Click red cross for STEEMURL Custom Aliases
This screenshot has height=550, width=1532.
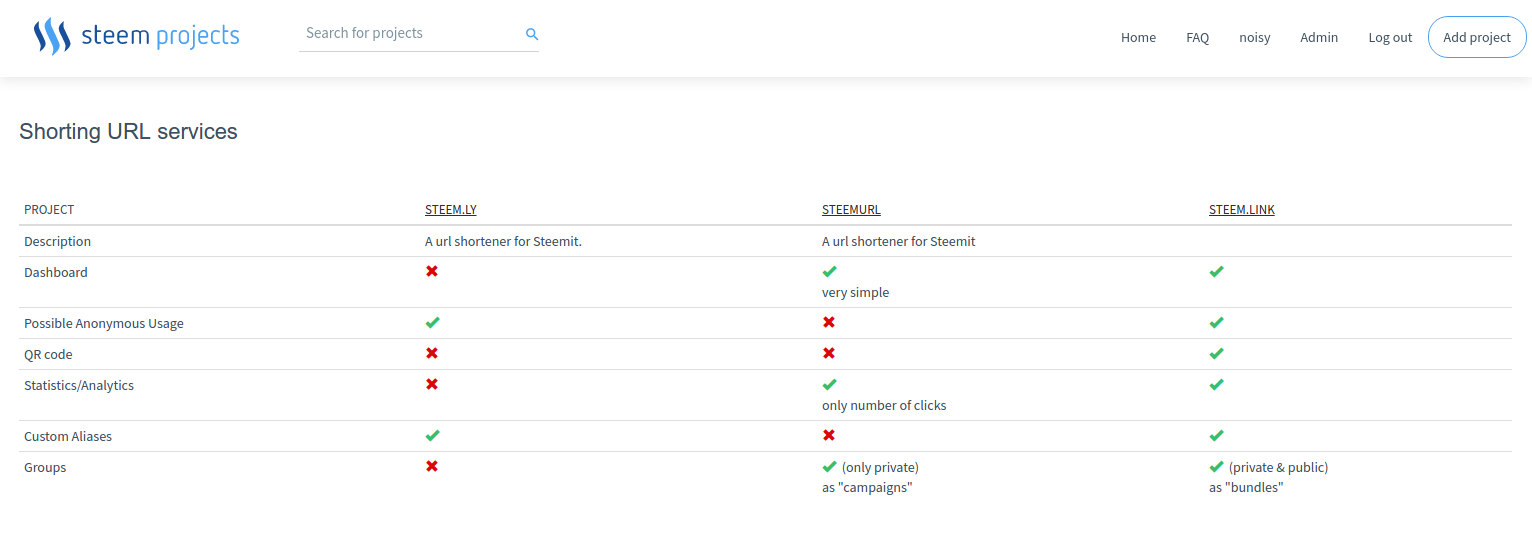[829, 435]
